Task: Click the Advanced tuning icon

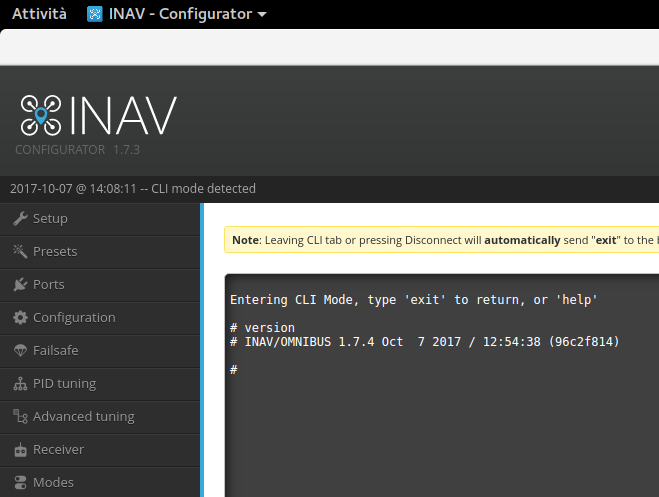Action: click(20, 416)
